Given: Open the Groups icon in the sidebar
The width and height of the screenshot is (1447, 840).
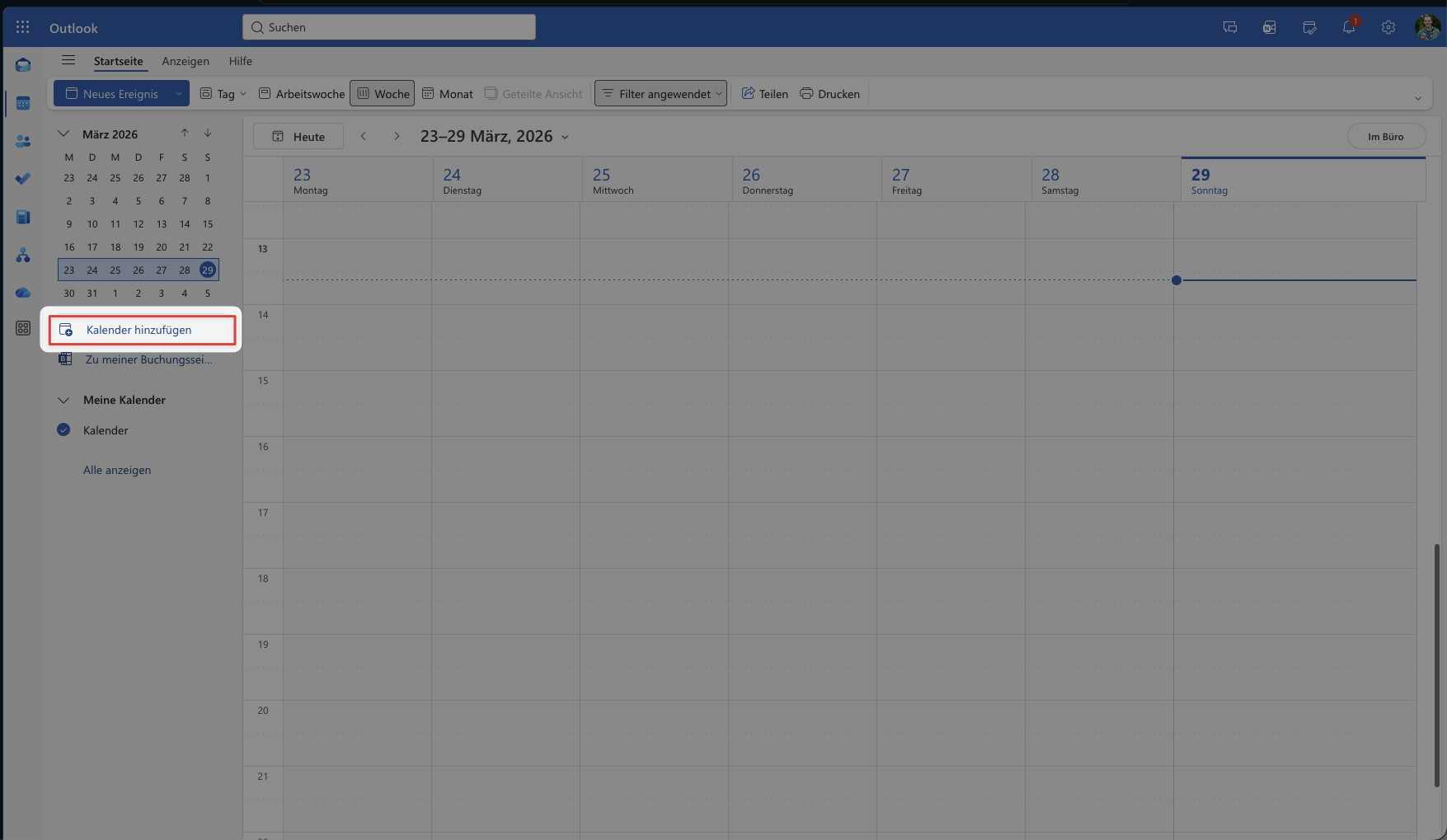Looking at the screenshot, I should (22, 256).
